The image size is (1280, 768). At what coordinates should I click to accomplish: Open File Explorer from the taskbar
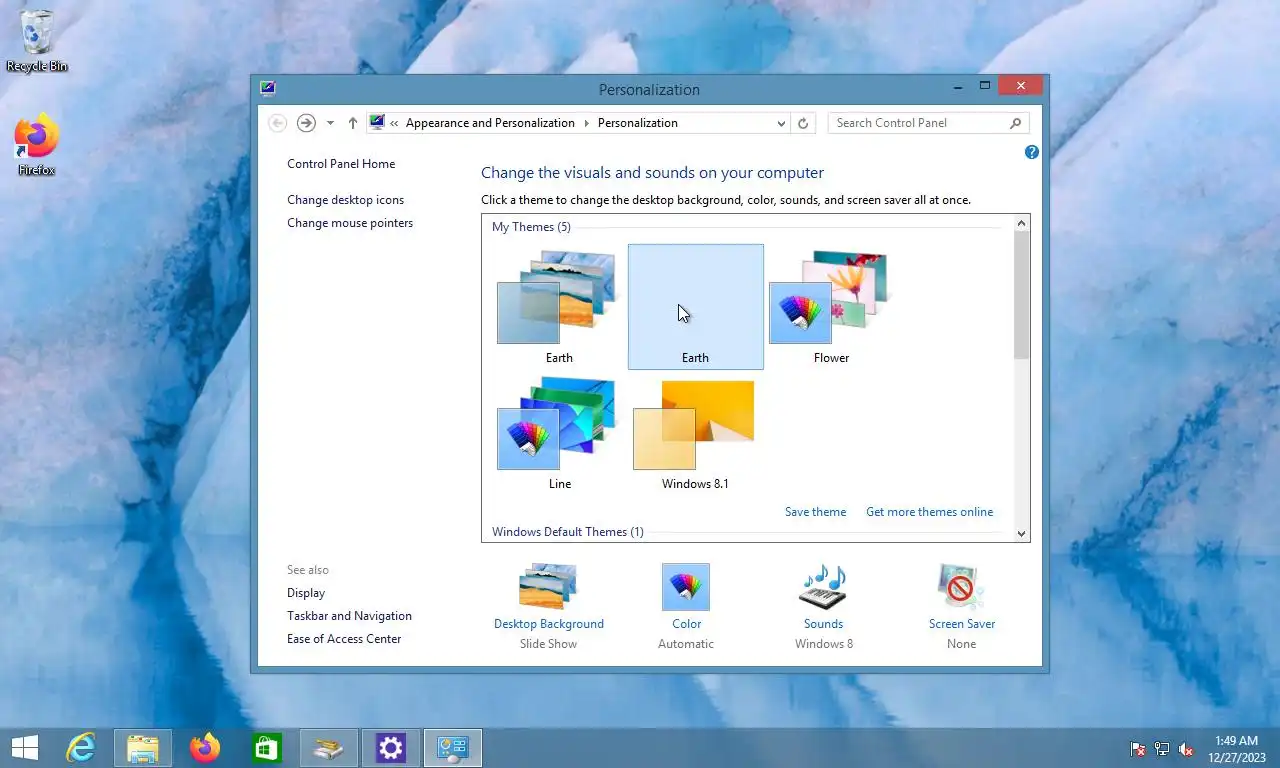(143, 748)
